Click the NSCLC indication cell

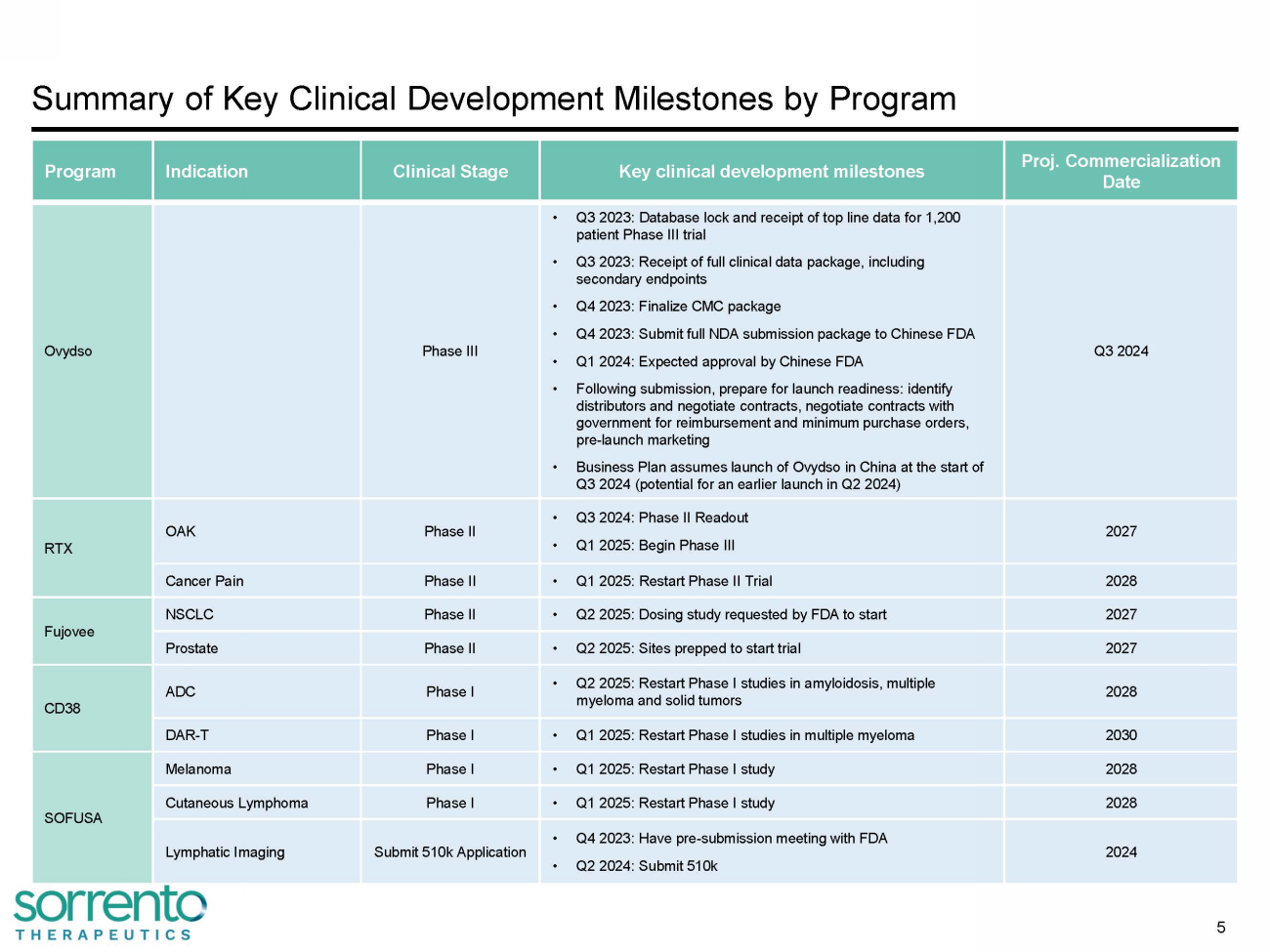(x=190, y=615)
